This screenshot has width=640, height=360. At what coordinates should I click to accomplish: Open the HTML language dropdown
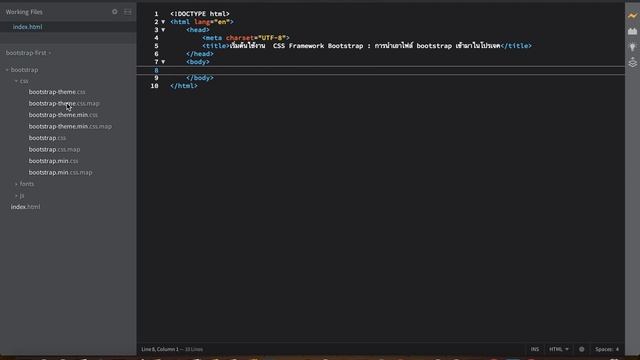point(558,349)
